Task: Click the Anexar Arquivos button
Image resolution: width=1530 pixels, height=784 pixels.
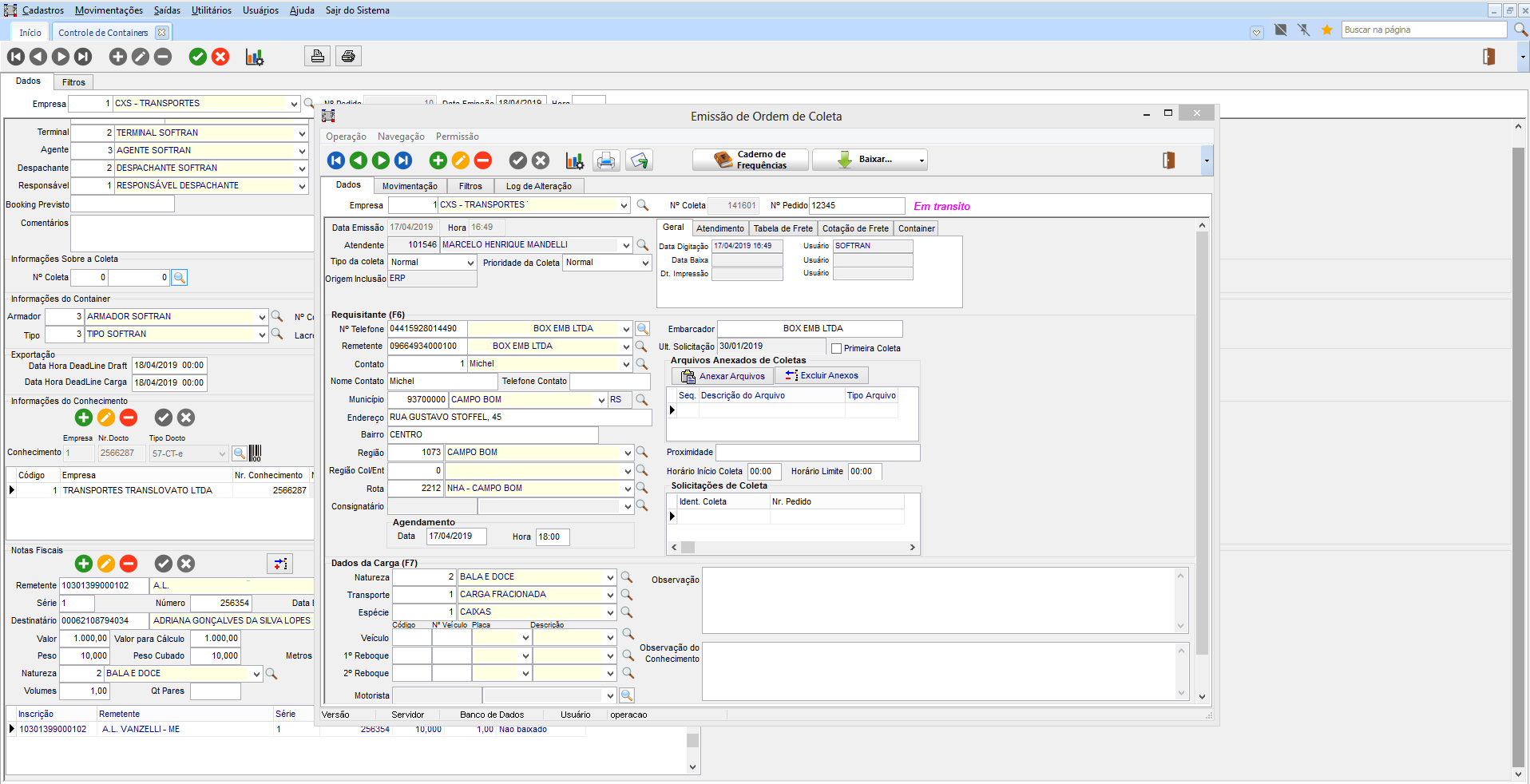Action: point(723,376)
